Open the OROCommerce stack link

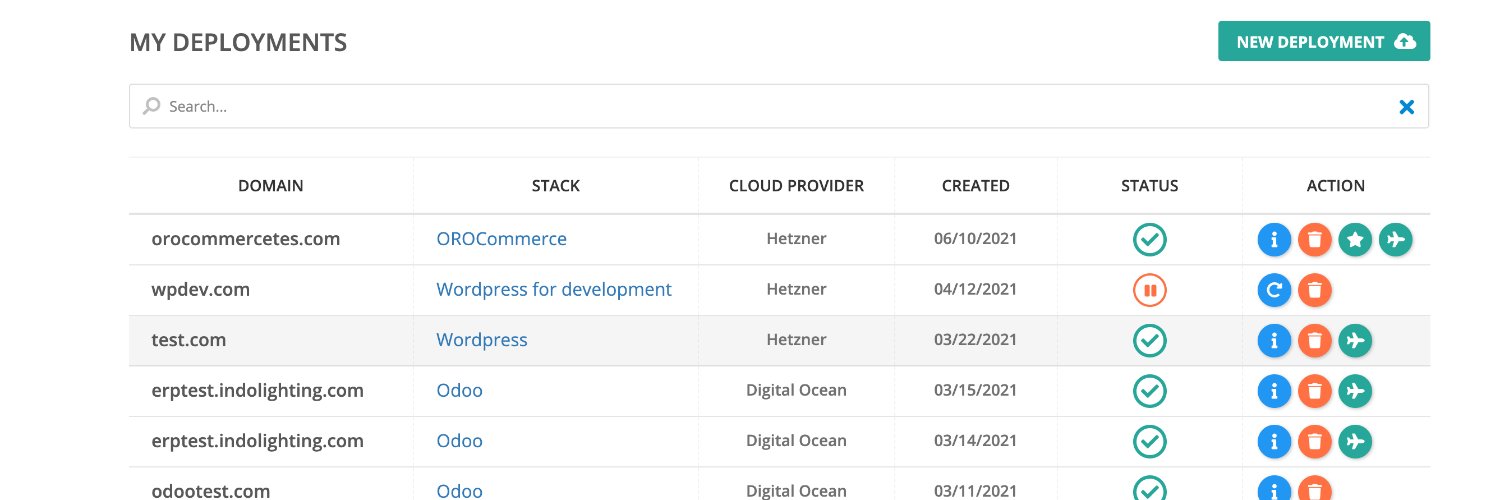click(501, 239)
